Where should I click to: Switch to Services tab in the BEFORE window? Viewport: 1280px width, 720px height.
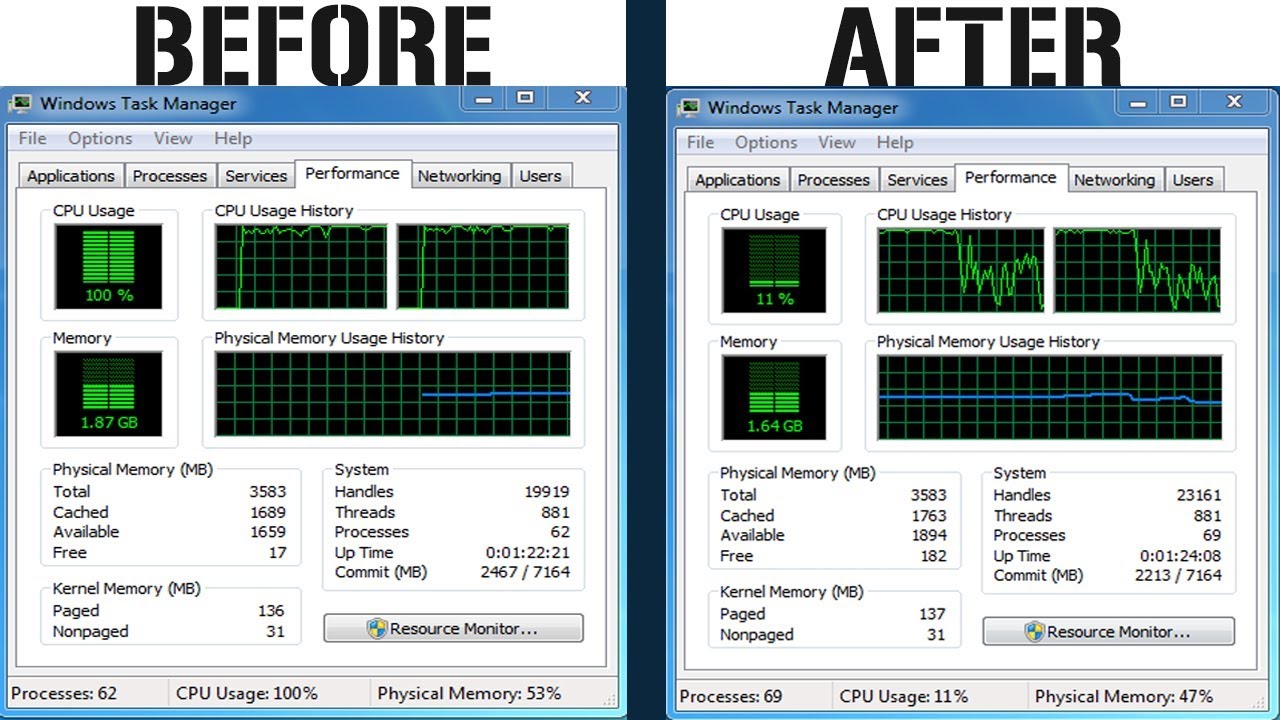click(x=256, y=176)
